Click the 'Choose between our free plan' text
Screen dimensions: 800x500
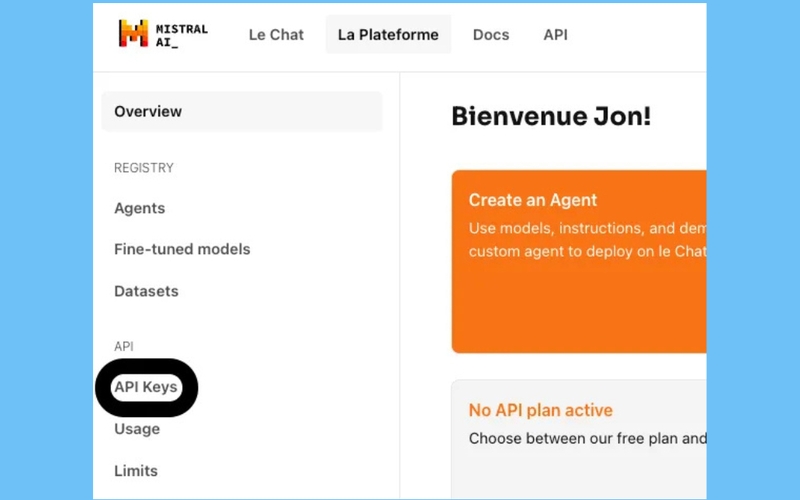[587, 438]
